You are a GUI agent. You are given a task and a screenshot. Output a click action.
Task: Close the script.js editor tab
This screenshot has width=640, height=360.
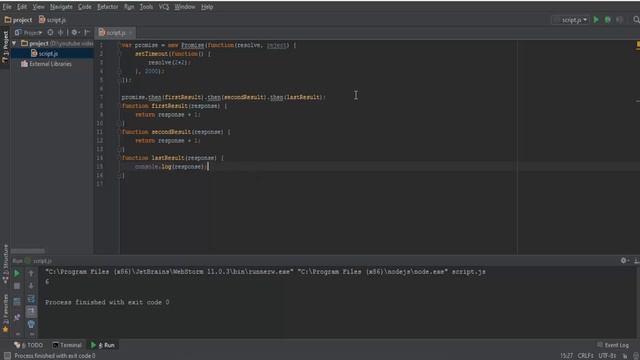point(131,33)
